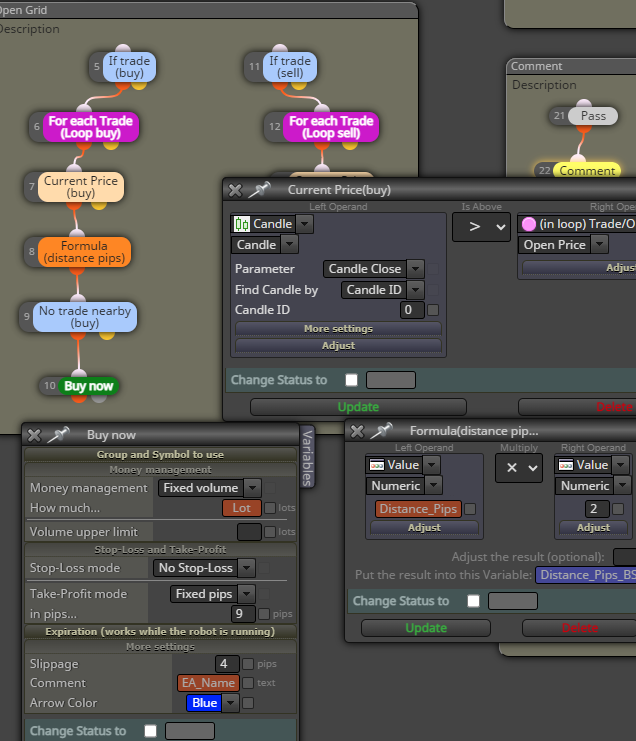The image size is (636, 741).
Task: Select the 'For each Trade (Loop buy)' block
Action: [91, 127]
